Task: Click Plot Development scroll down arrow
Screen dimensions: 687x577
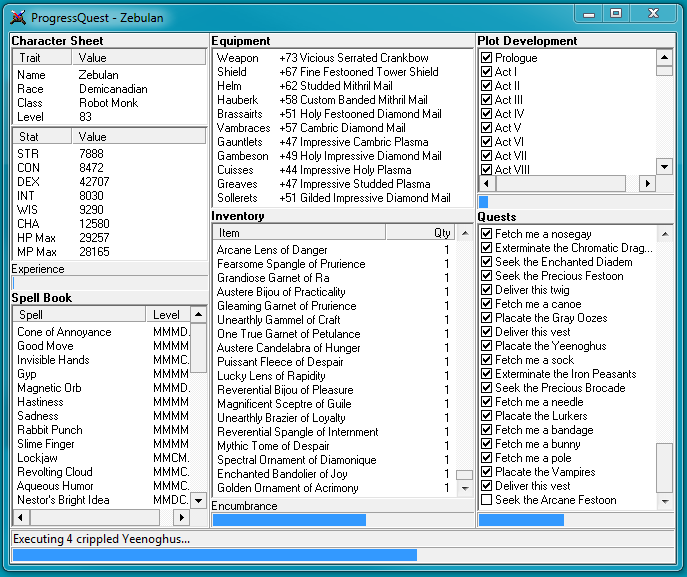Action: click(x=665, y=166)
